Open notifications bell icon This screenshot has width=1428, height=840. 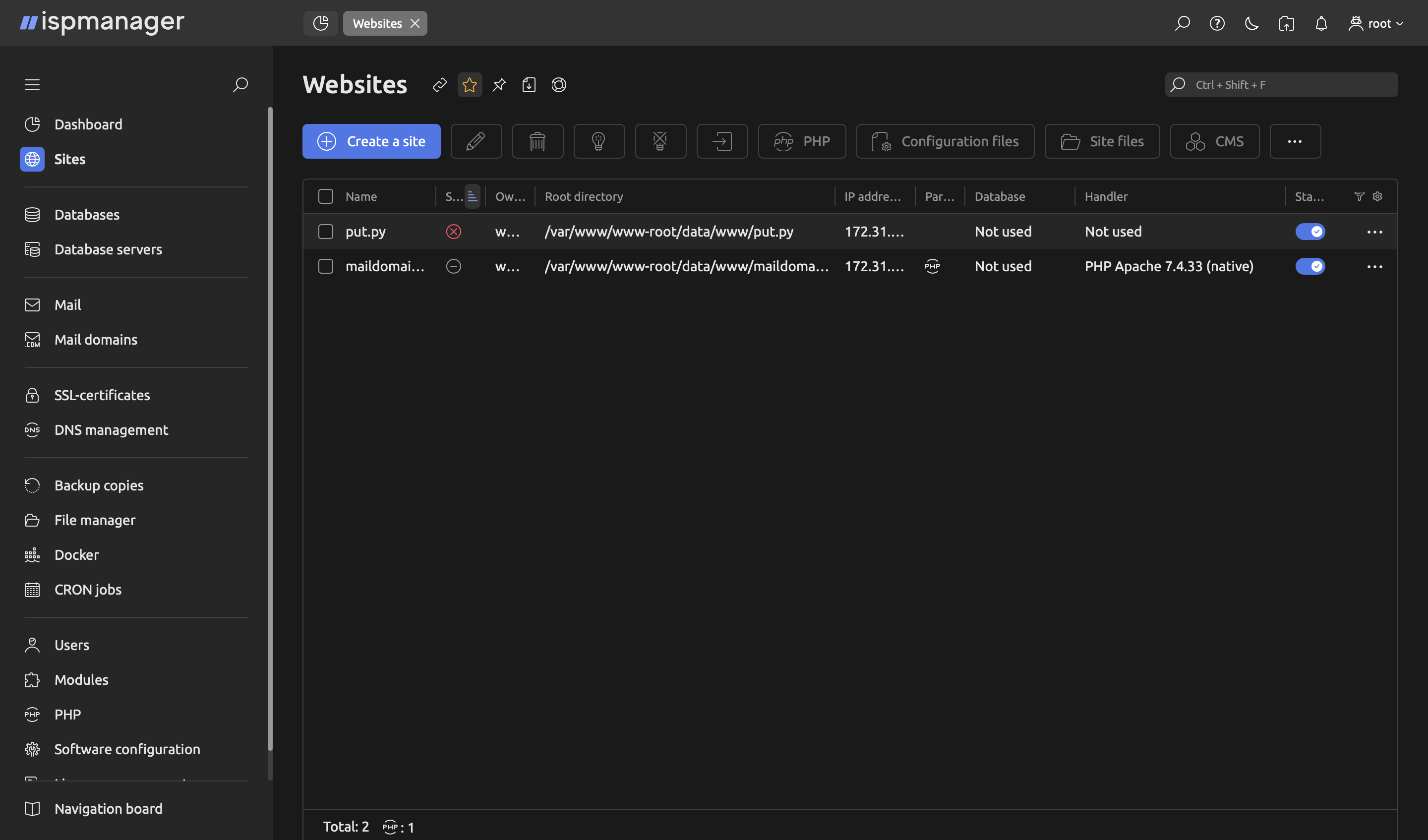pos(1321,23)
